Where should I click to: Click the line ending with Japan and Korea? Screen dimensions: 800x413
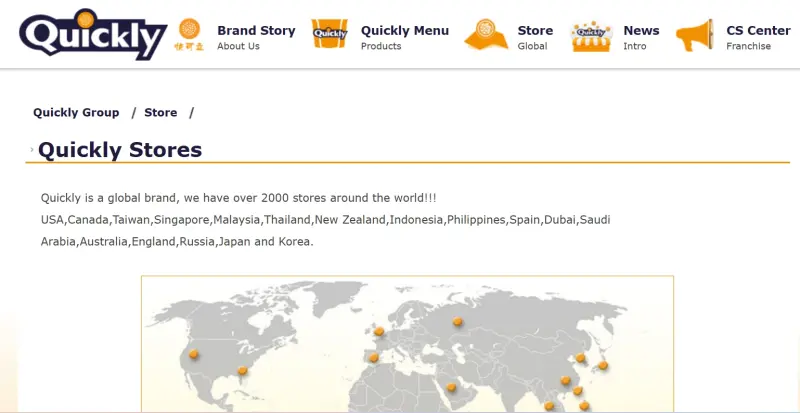(177, 241)
